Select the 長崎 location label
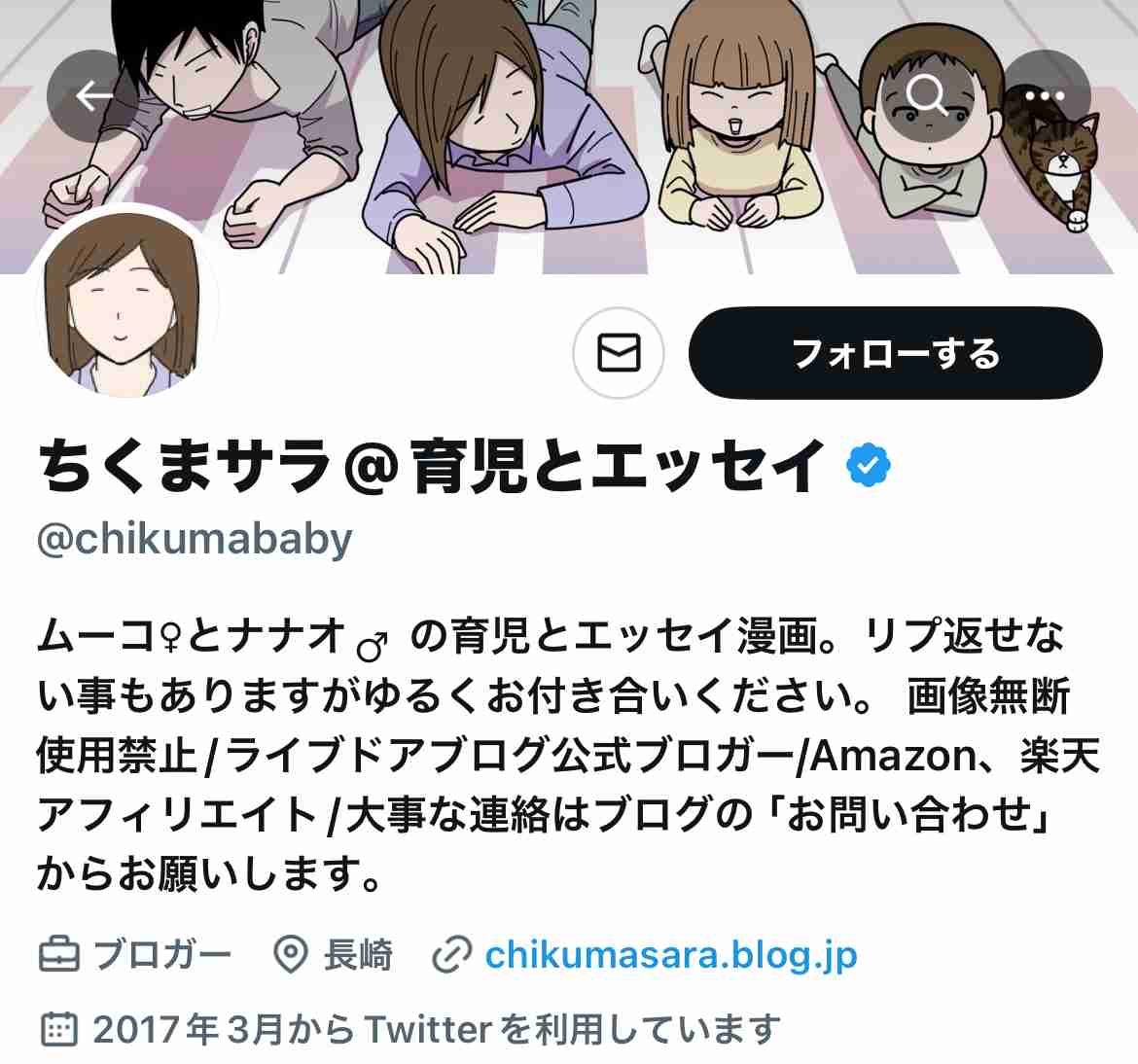The width and height of the screenshot is (1138, 1064). pos(358,954)
